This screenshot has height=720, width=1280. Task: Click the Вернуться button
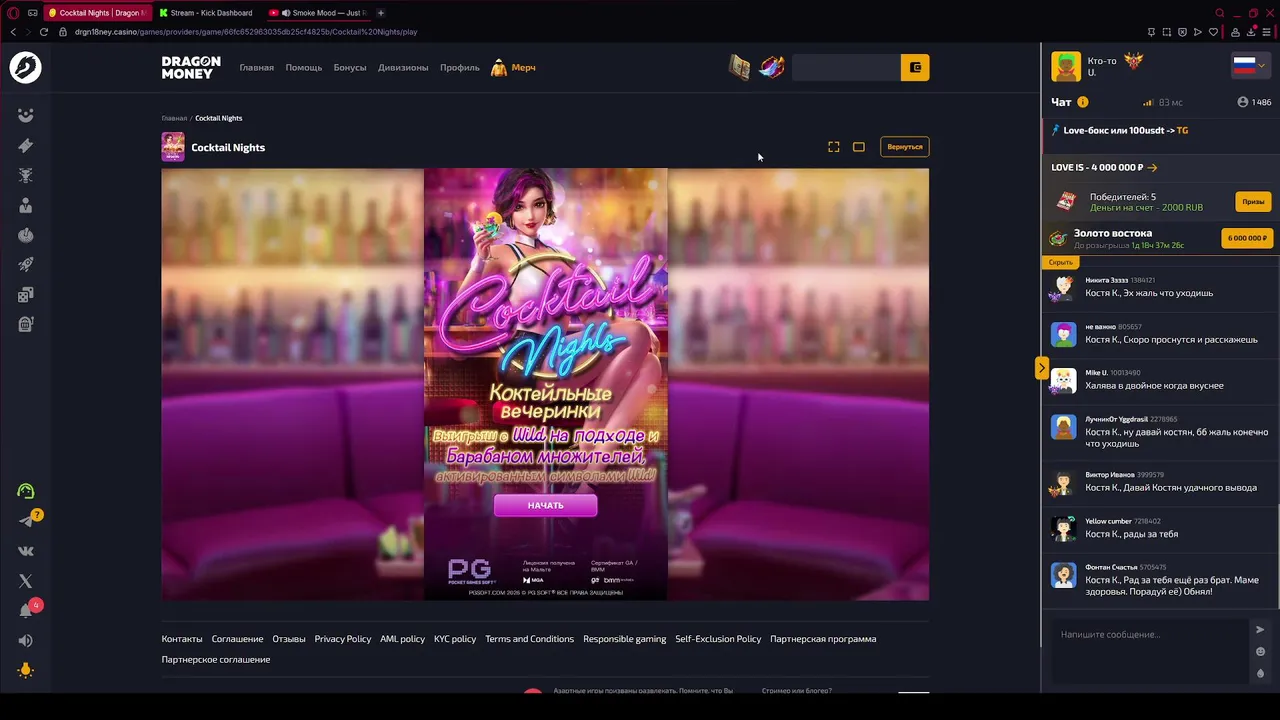[905, 147]
